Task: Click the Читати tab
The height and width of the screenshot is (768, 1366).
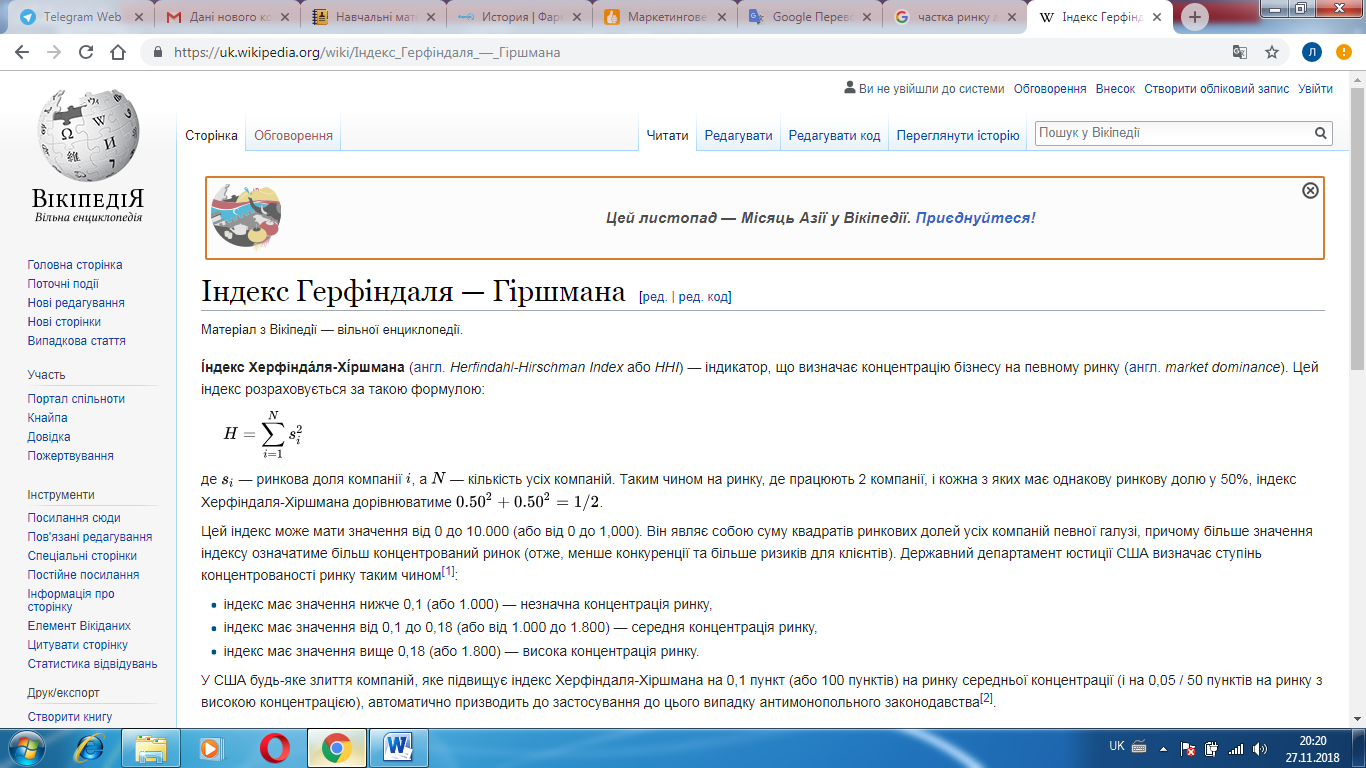Action: click(668, 136)
